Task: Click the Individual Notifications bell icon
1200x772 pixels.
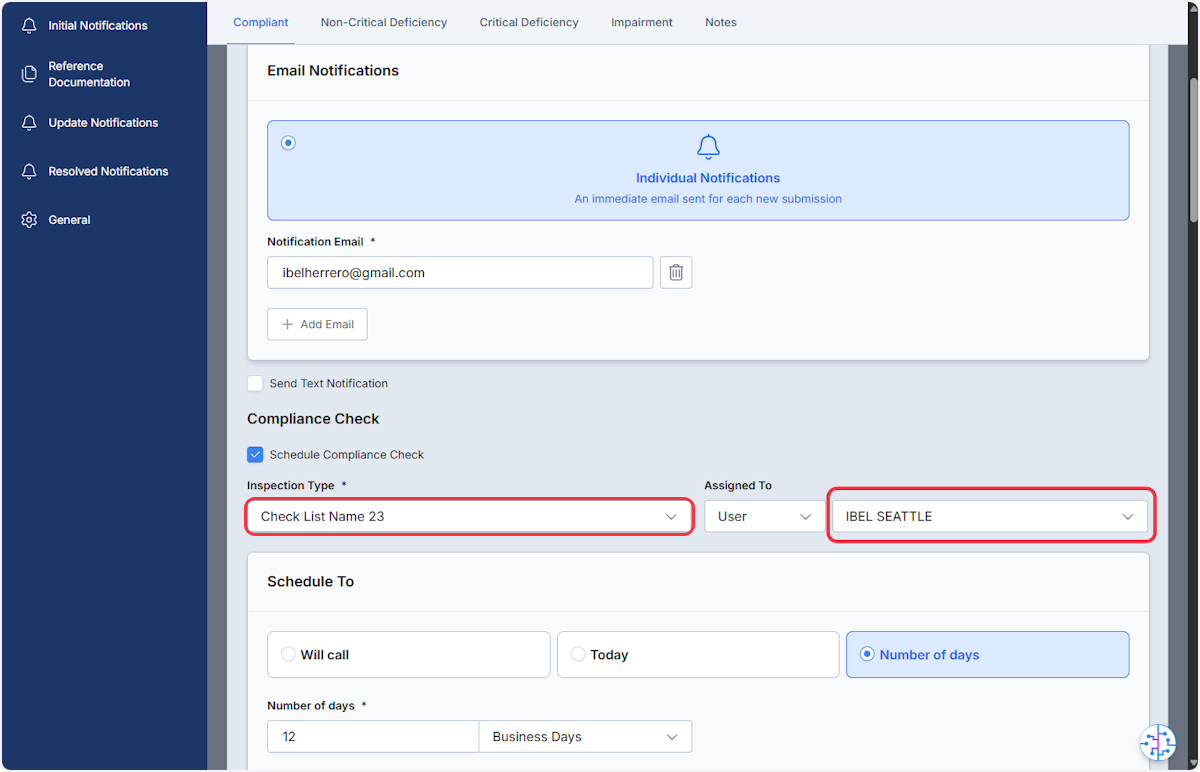Action: click(708, 147)
